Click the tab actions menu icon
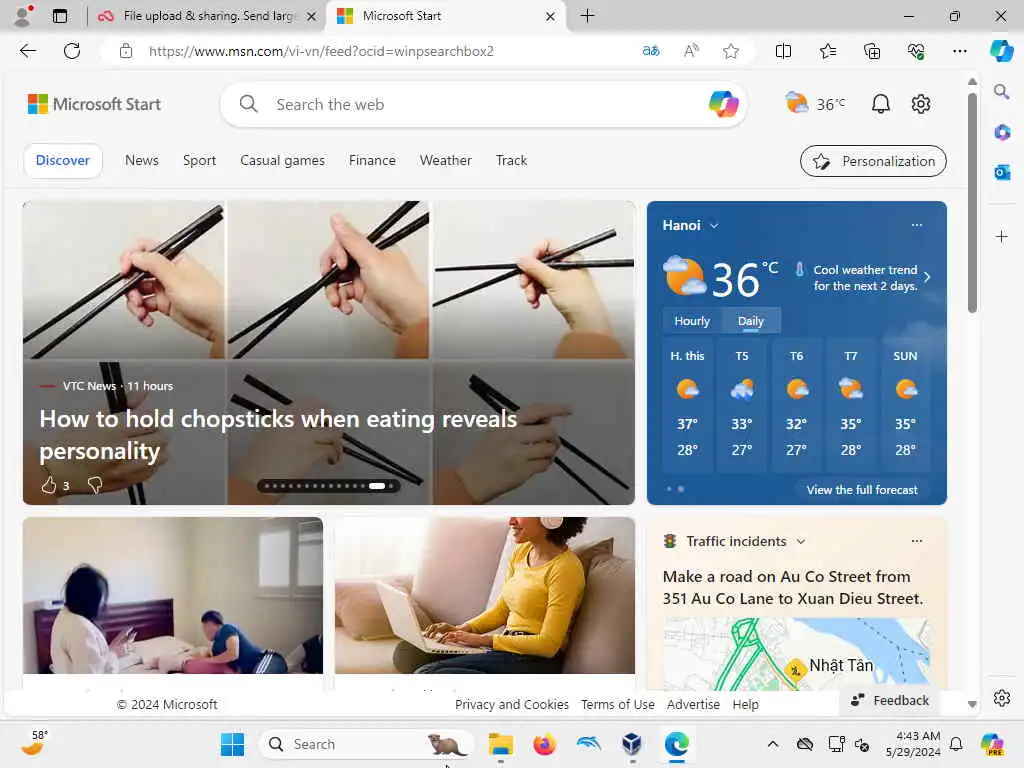Screen dimensions: 1024x768 (59, 16)
